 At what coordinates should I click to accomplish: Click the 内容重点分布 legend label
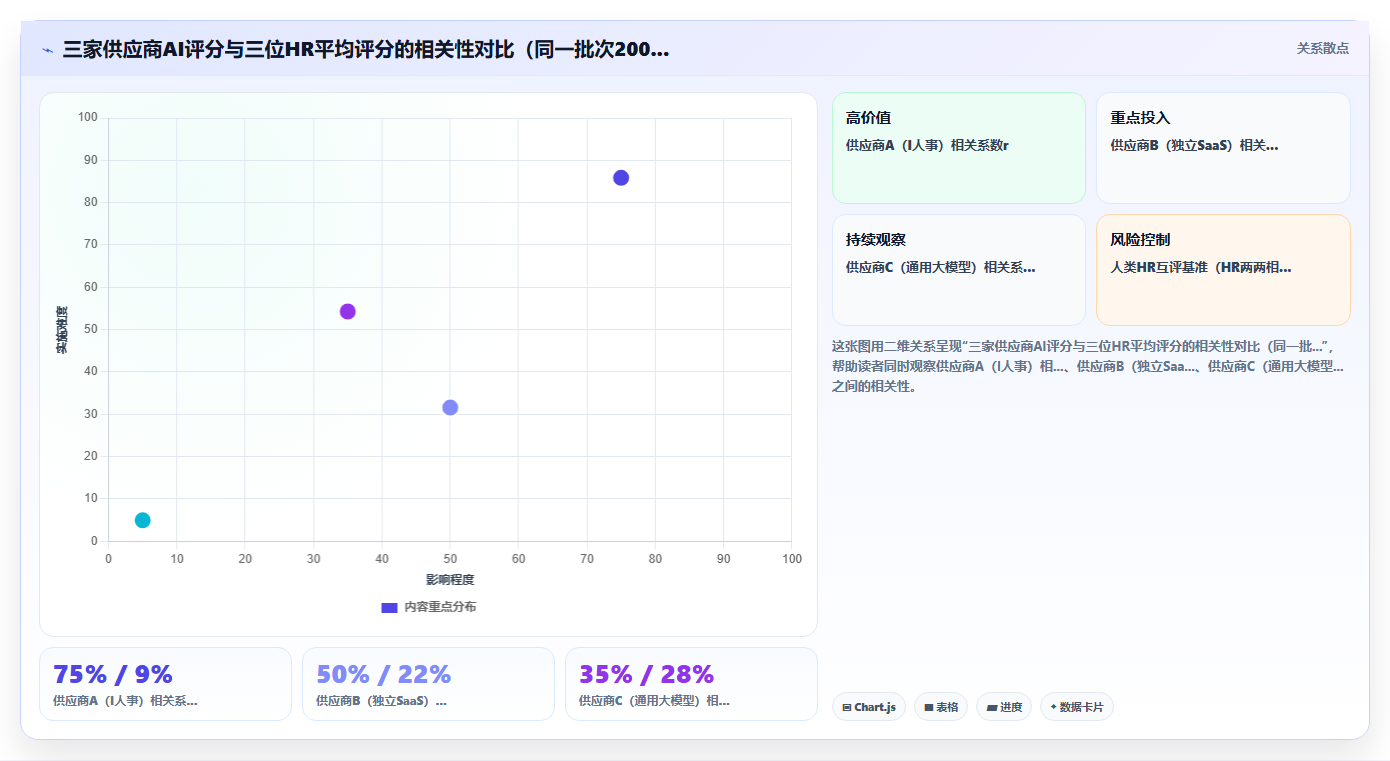click(x=440, y=607)
